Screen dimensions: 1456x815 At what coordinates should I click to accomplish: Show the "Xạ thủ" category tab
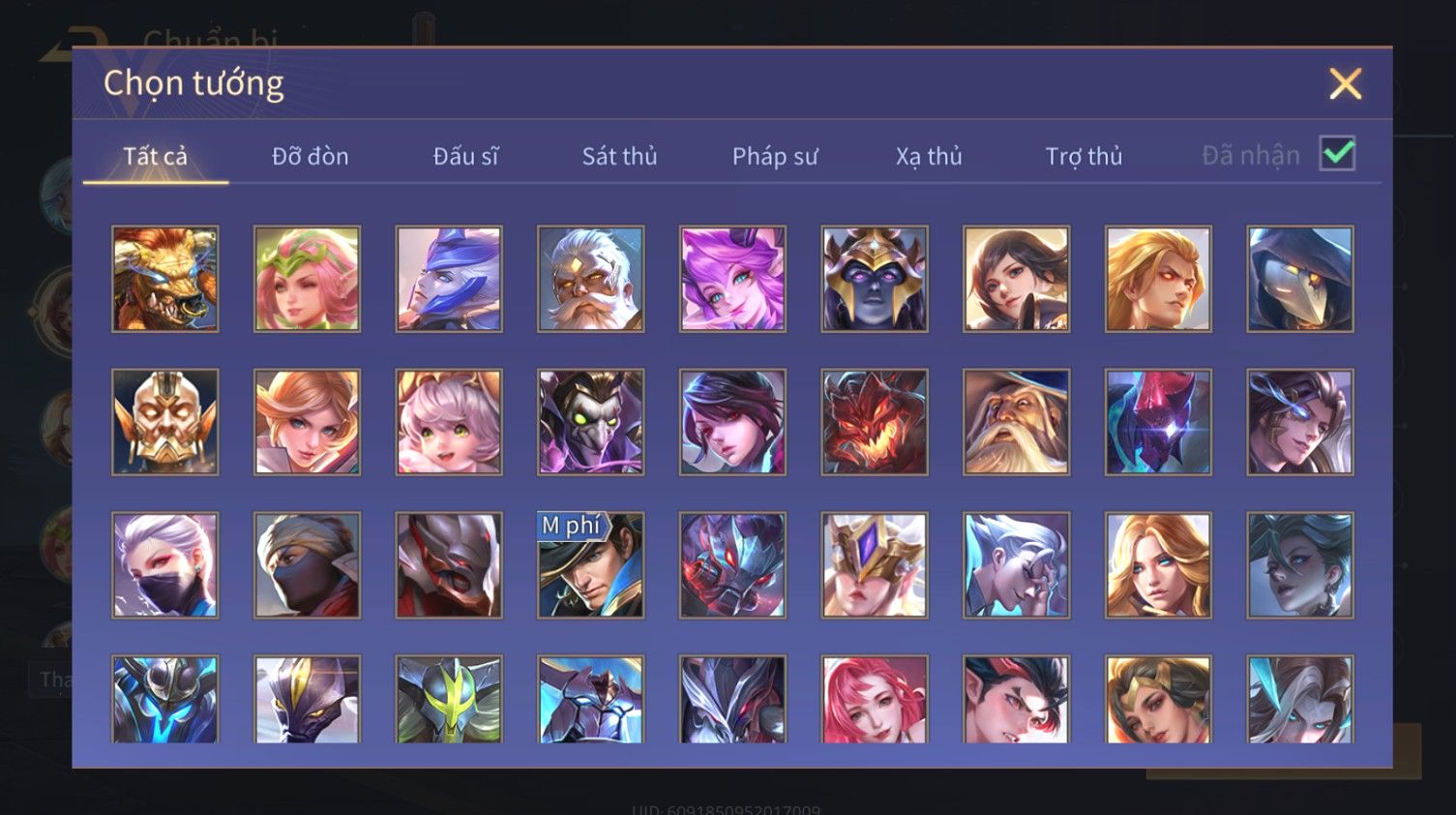(929, 156)
